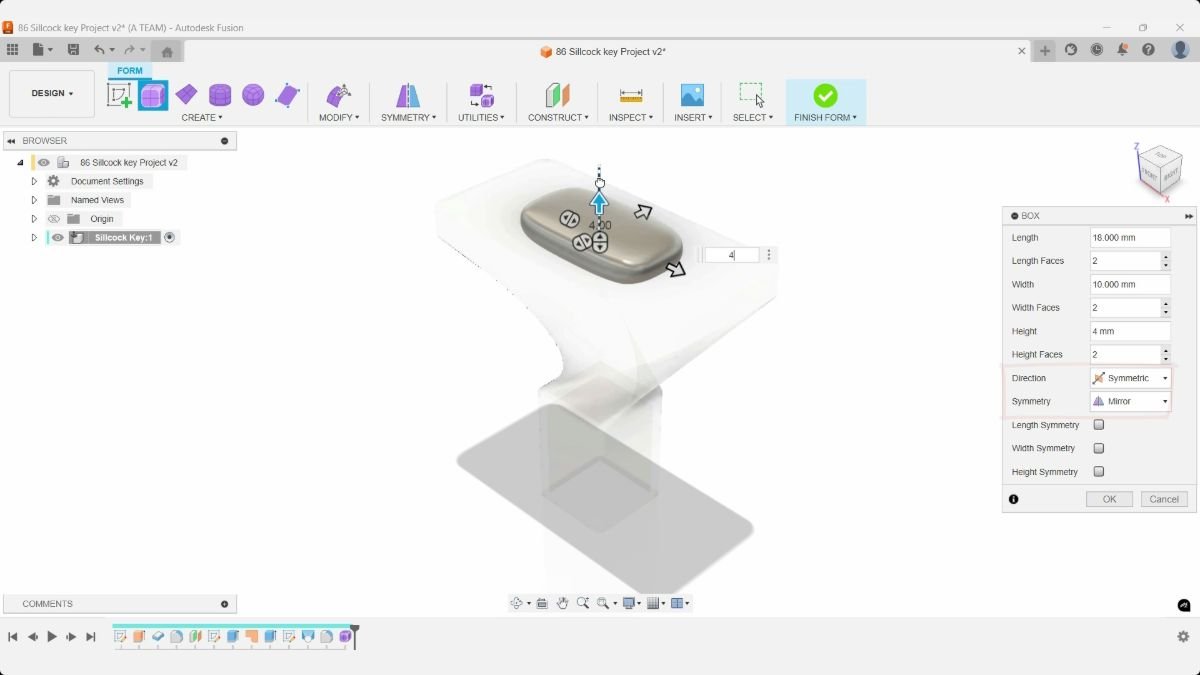Click the ViewCube in the corner

1160,170
